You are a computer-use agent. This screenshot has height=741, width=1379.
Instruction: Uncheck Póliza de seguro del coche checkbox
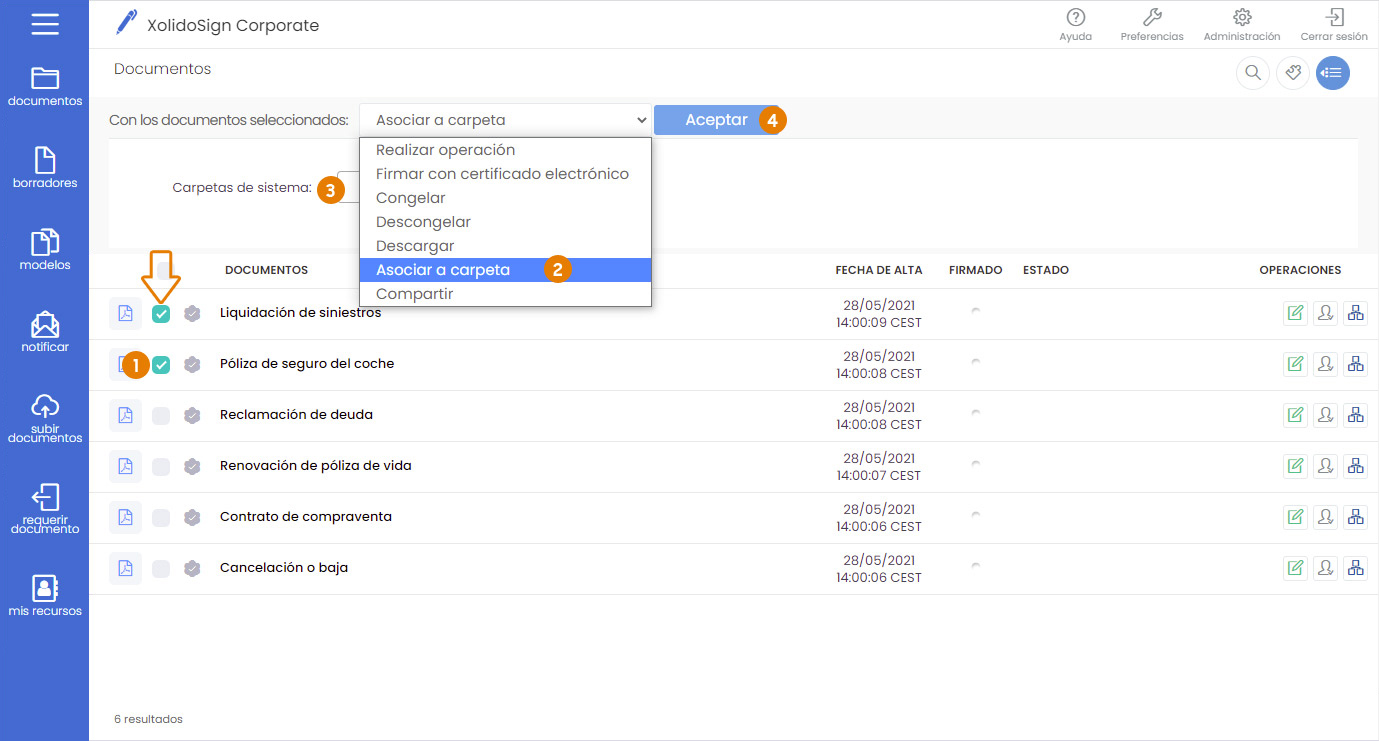pos(161,365)
